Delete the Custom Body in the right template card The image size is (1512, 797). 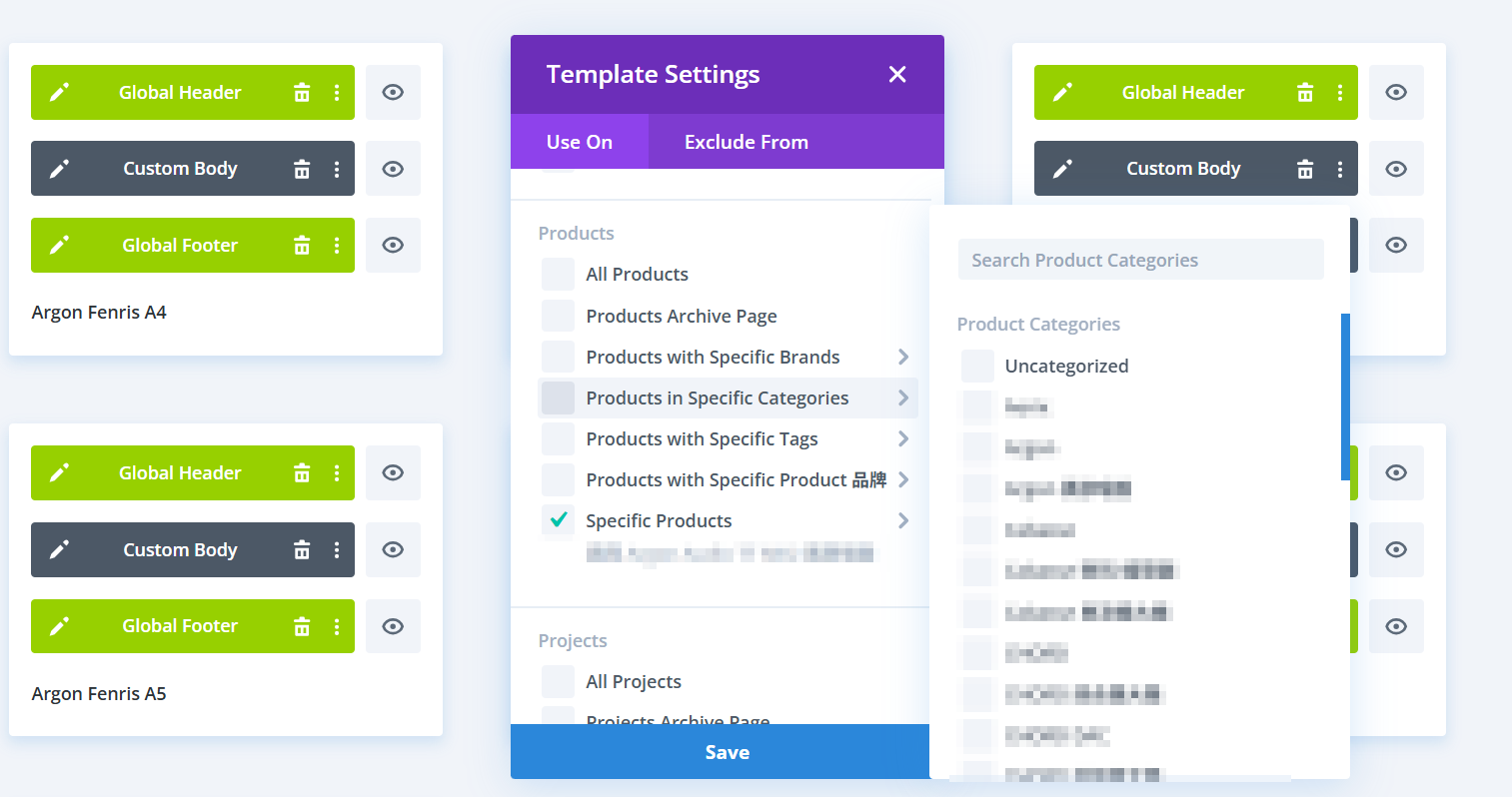point(1305,168)
